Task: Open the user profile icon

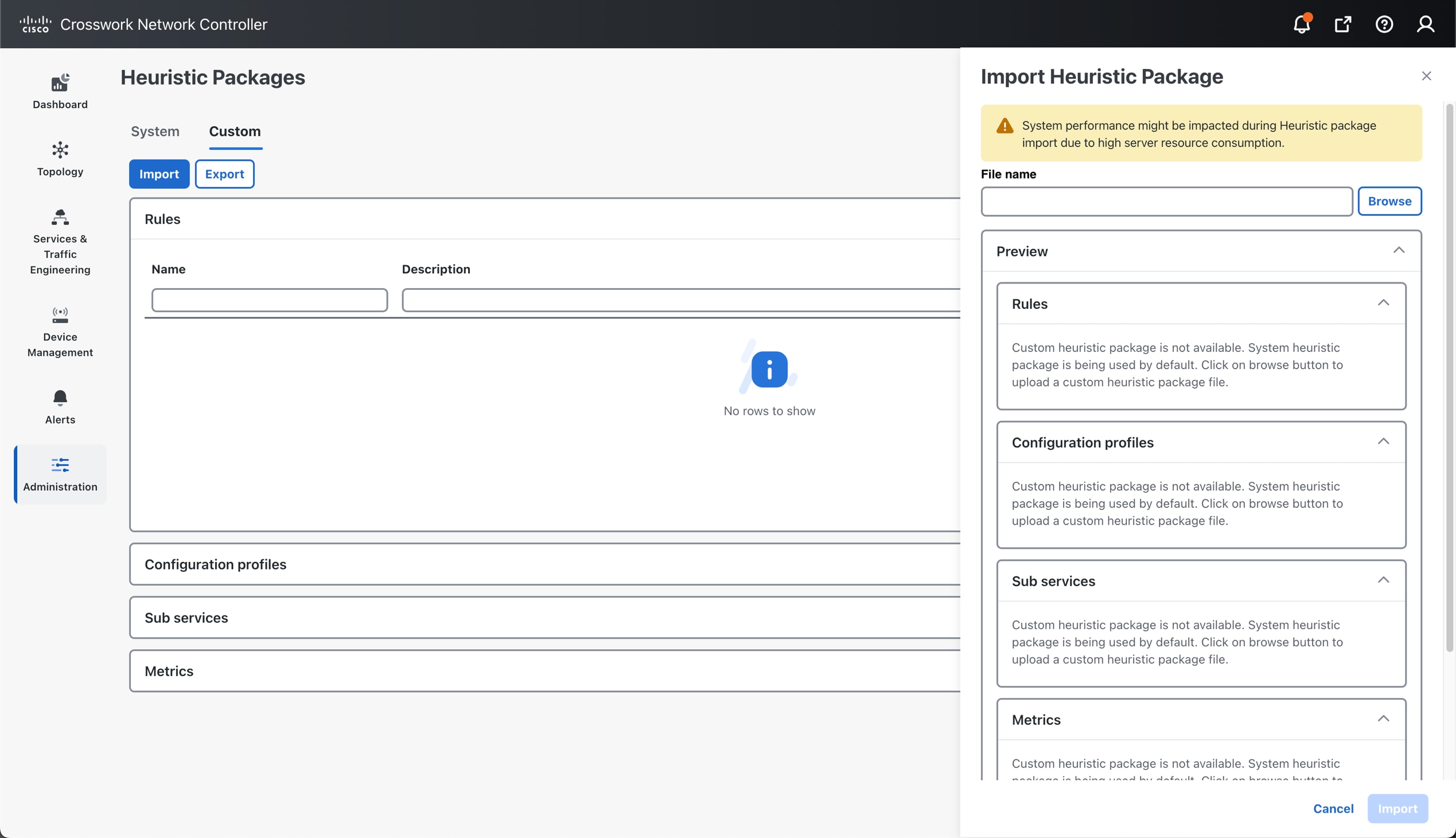Action: 1425,24
